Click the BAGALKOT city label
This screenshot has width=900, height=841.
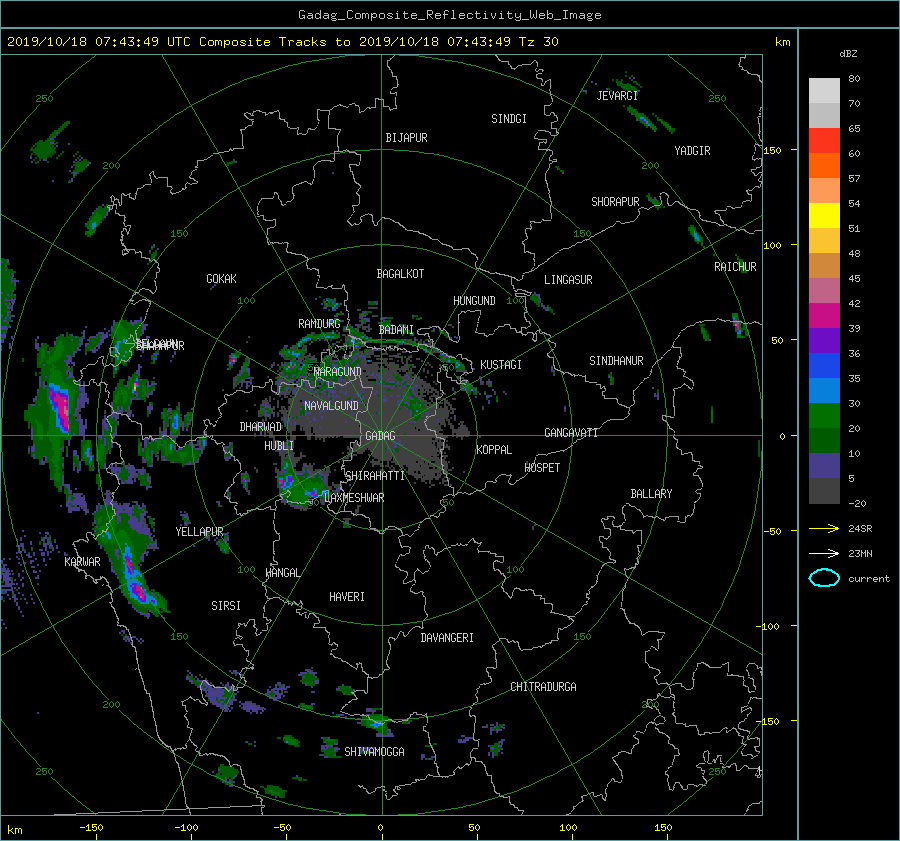[x=400, y=274]
